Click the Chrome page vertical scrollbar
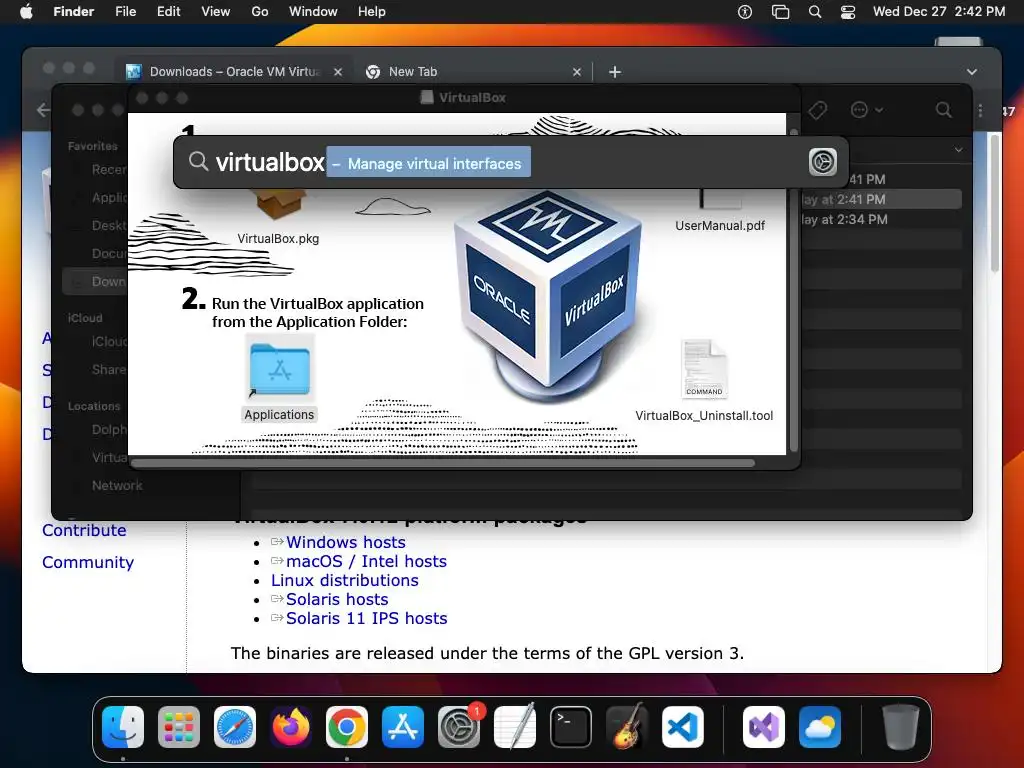The image size is (1024, 768). click(x=995, y=202)
